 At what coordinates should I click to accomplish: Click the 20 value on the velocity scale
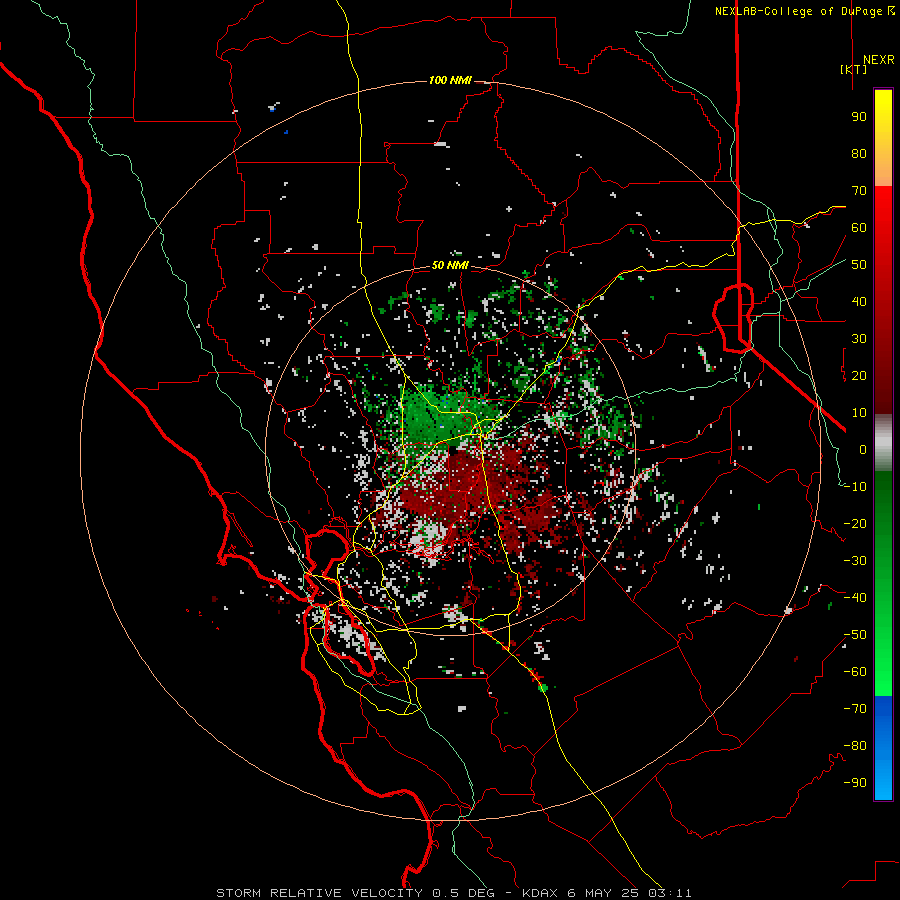(859, 375)
